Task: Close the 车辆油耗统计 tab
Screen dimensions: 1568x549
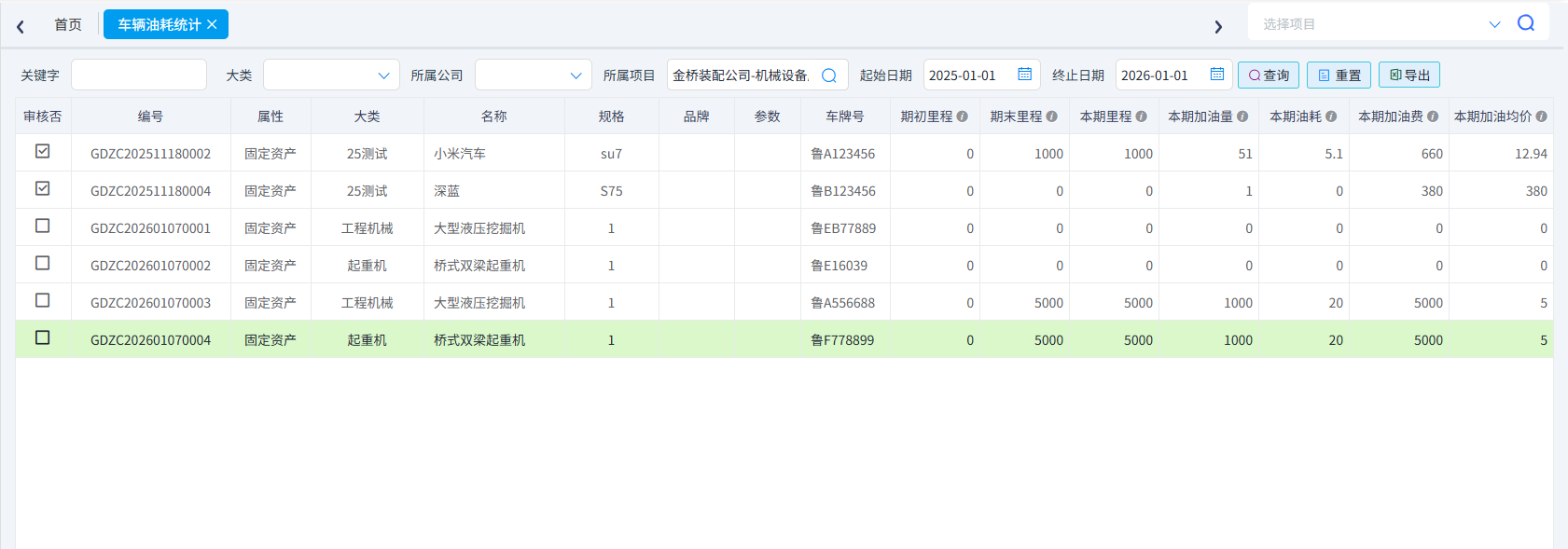Action: (x=212, y=24)
